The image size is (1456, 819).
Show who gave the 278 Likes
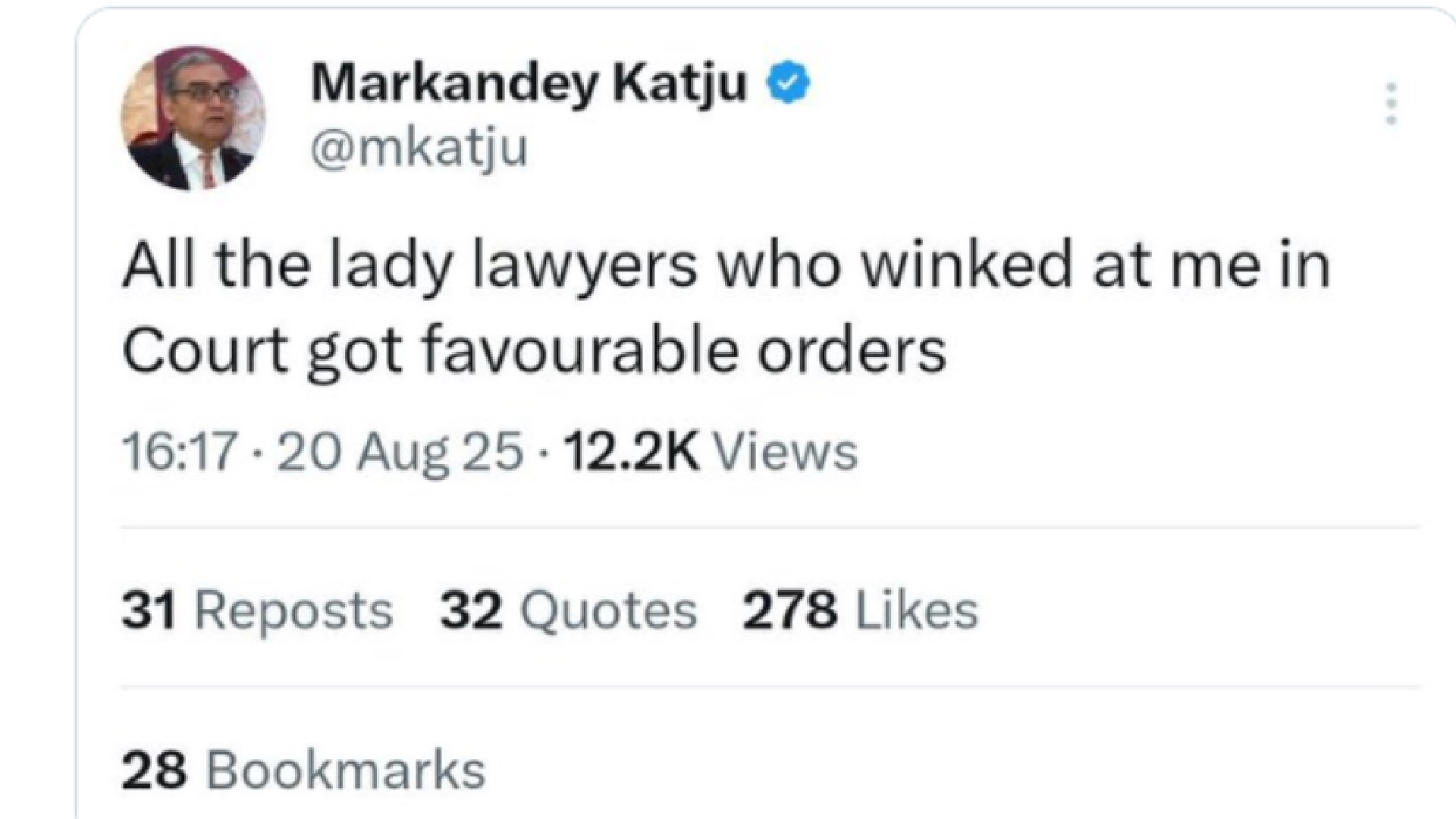coord(860,611)
